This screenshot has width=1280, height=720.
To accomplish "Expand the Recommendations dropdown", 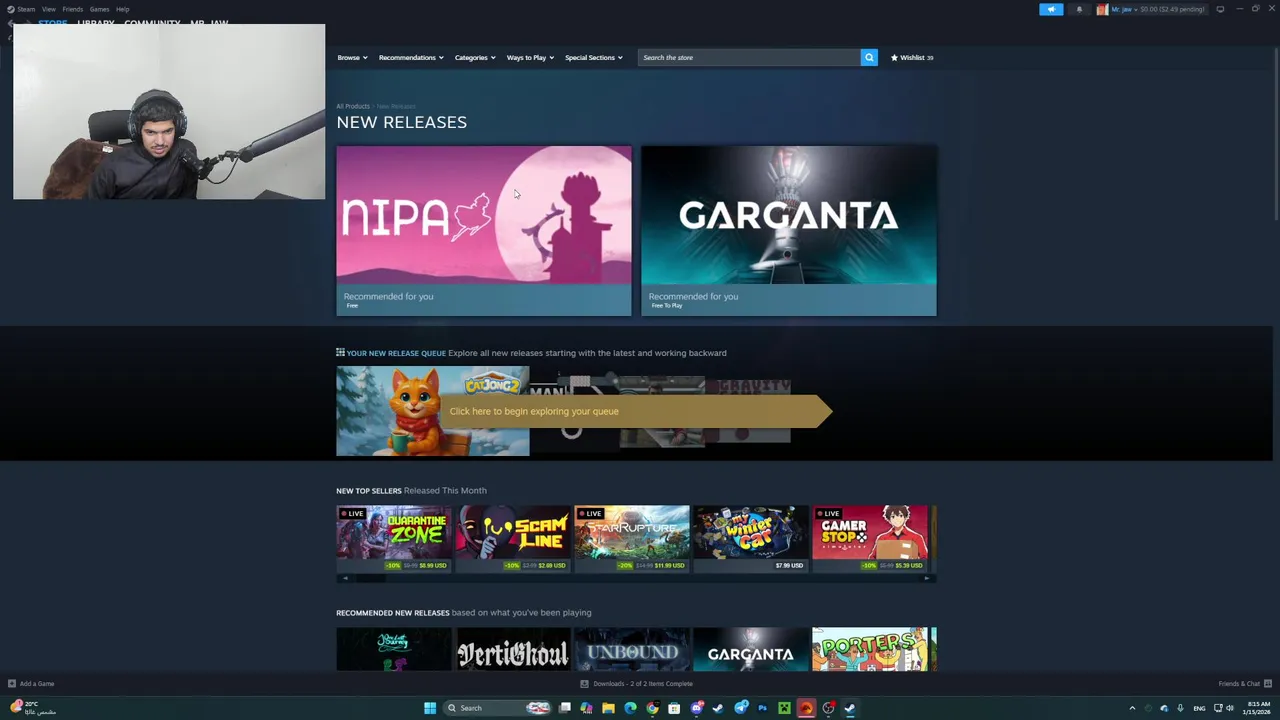I will tap(411, 57).
